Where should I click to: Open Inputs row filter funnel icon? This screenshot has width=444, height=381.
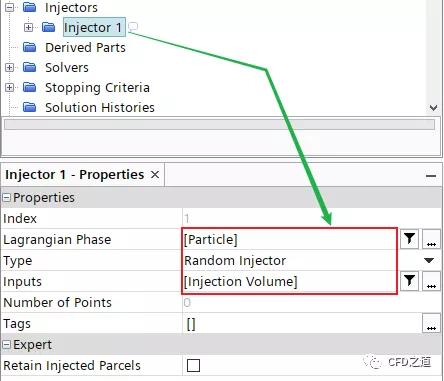[x=409, y=281]
